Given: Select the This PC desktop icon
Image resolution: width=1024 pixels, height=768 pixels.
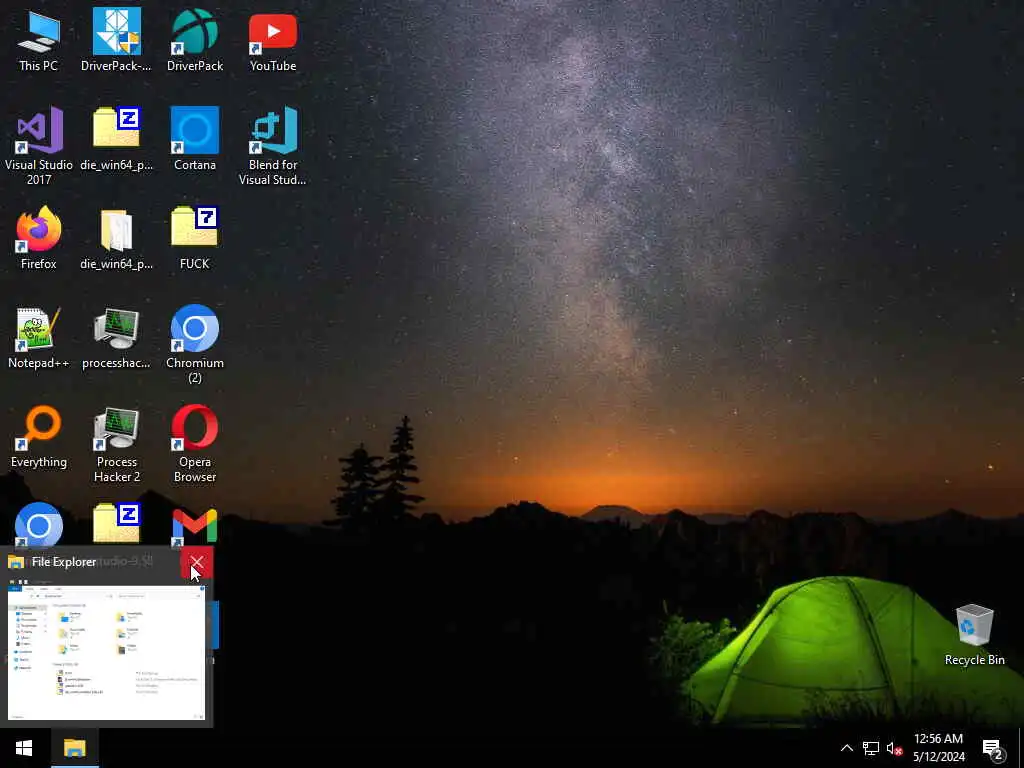Looking at the screenshot, I should coord(39,40).
